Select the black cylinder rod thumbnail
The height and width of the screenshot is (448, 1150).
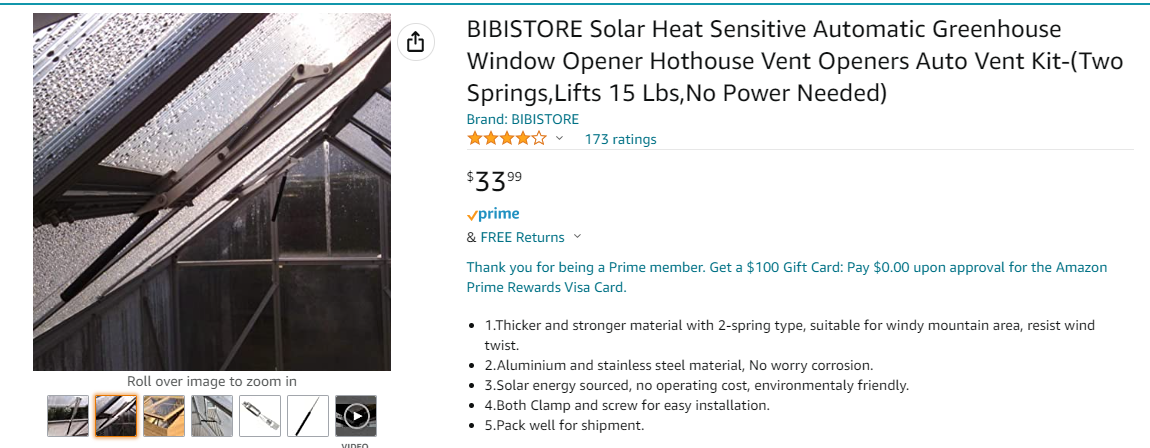[x=308, y=416]
